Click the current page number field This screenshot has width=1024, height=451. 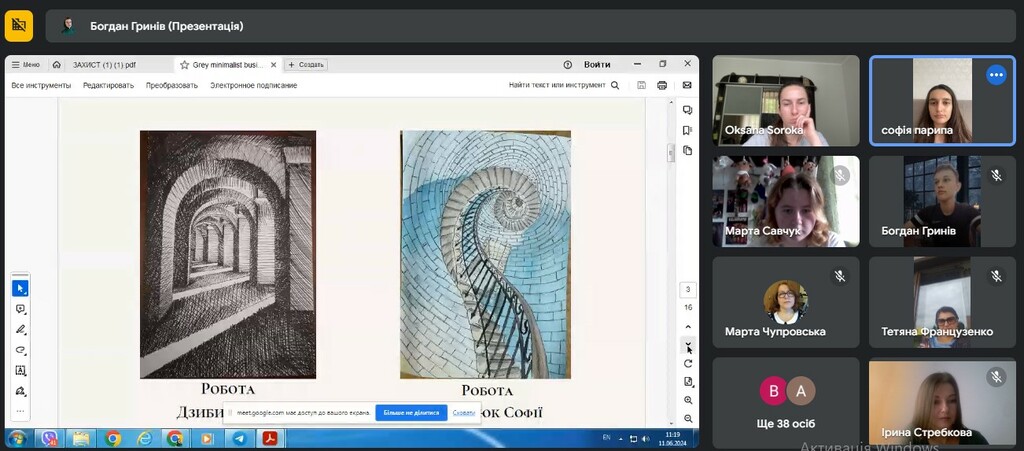pyautogui.click(x=688, y=290)
